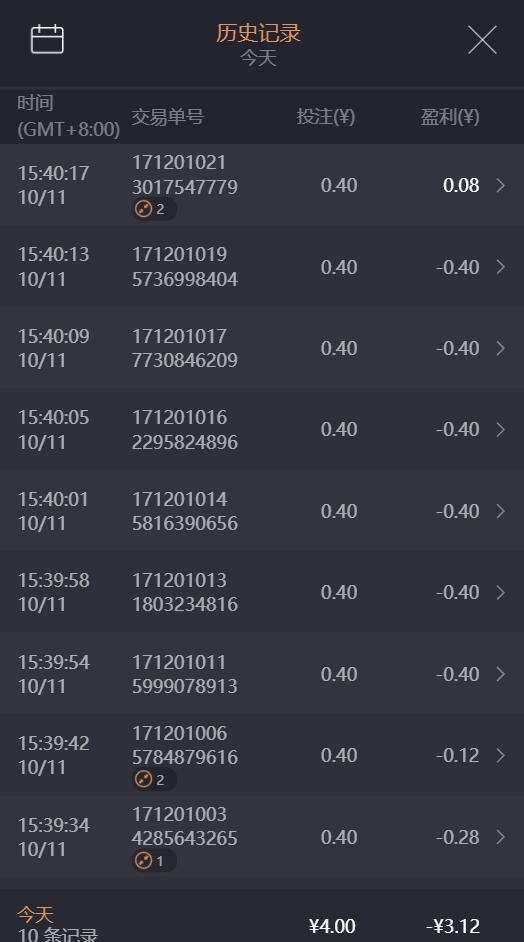524x942 pixels.
Task: Show details chevron for 15:39:42 record
Action: (x=501, y=755)
